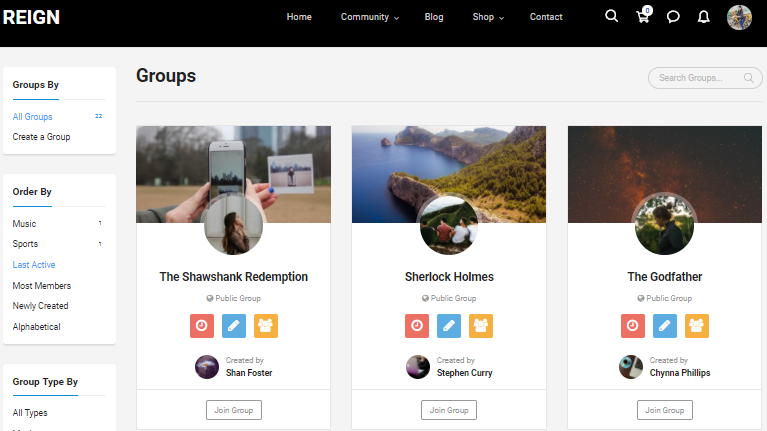The height and width of the screenshot is (431, 767).
Task: Open The Shawshank Redemption group title
Action: click(x=234, y=277)
